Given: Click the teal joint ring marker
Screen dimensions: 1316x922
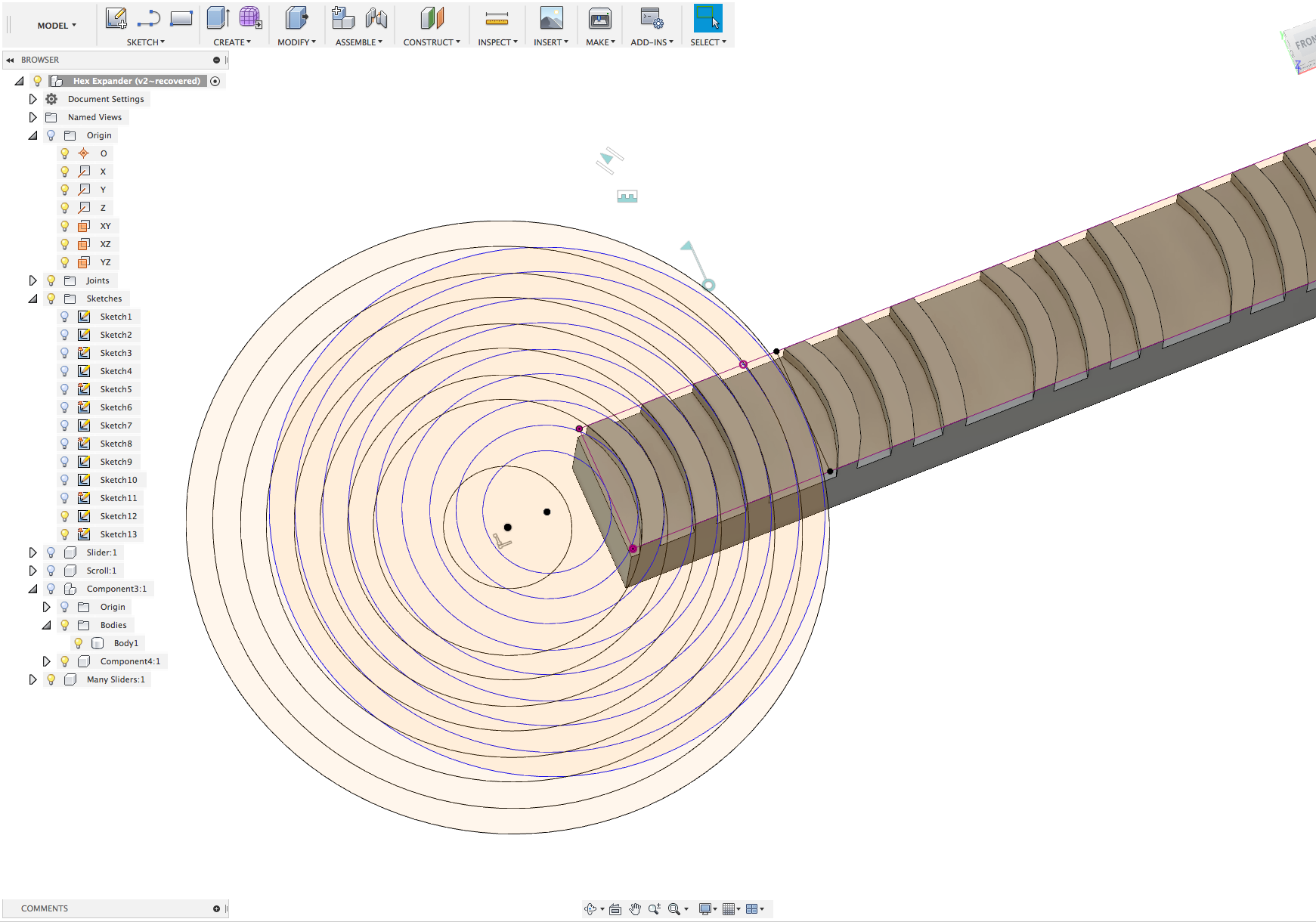Looking at the screenshot, I should (x=708, y=285).
